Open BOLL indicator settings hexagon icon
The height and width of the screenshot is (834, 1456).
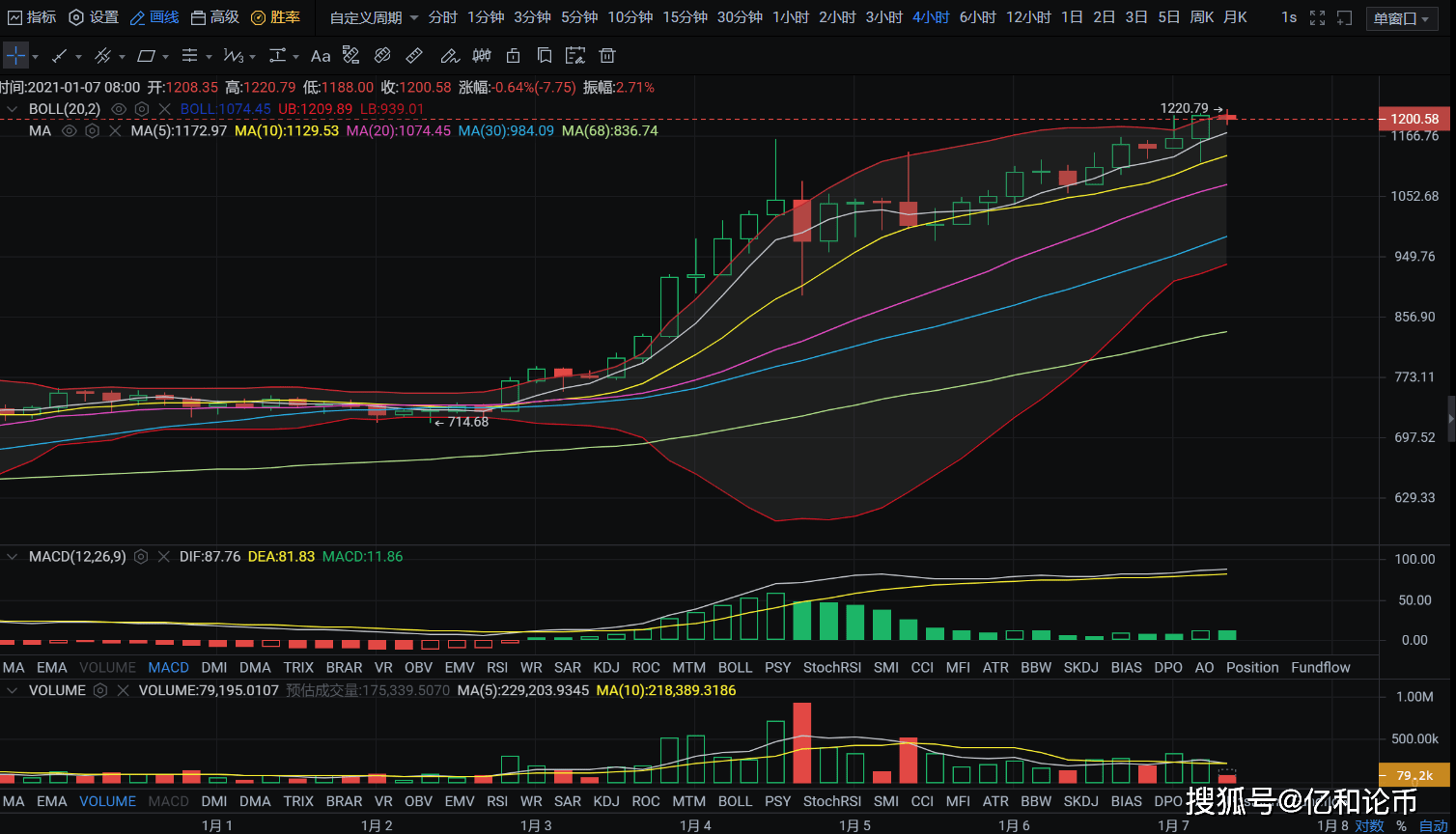tap(142, 109)
